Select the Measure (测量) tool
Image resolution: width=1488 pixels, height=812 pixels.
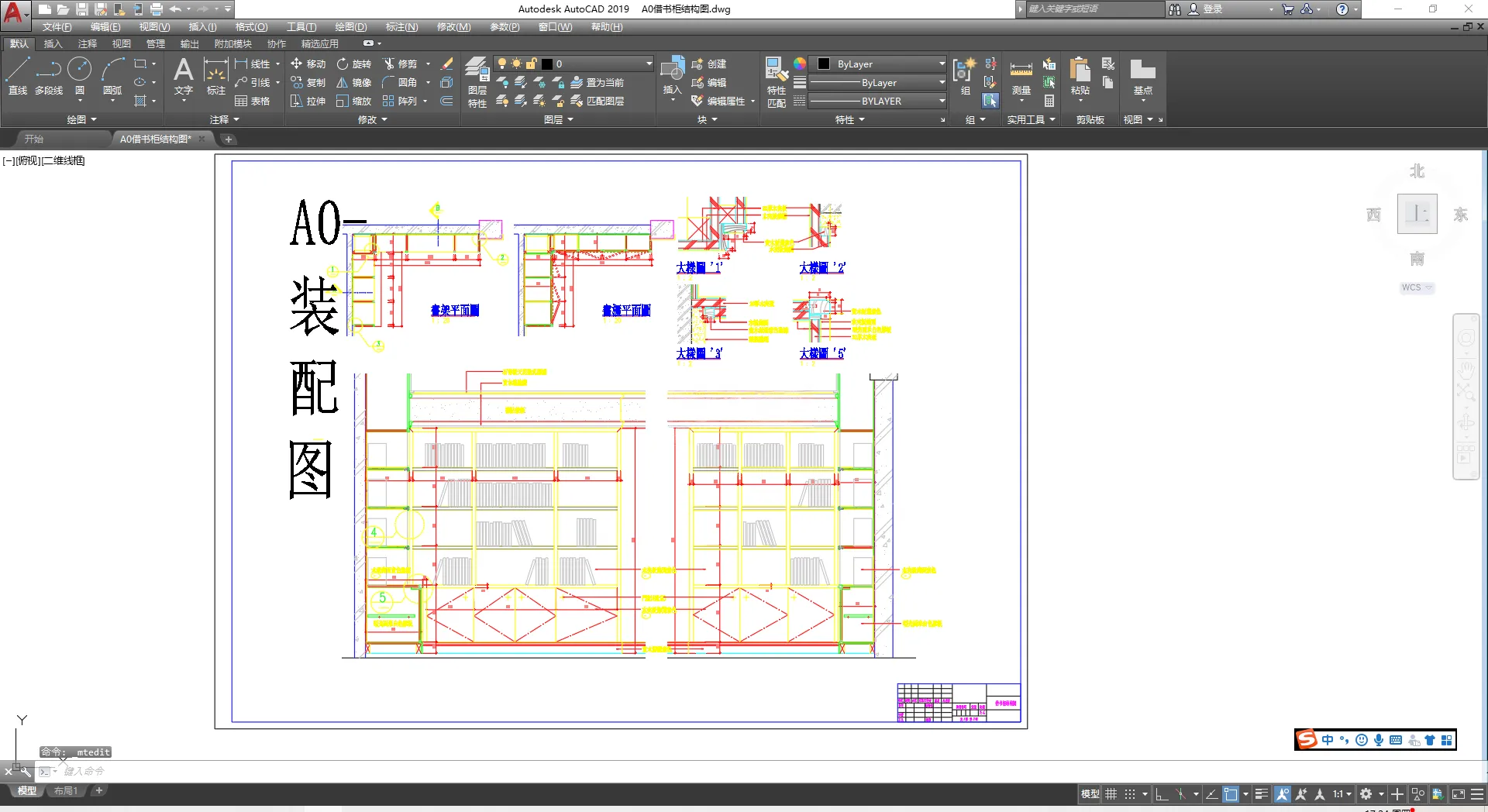click(x=1021, y=77)
